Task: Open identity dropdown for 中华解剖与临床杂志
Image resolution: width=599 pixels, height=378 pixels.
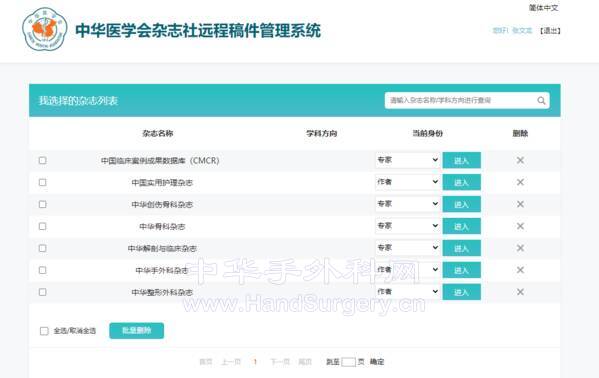Action: 407,248
